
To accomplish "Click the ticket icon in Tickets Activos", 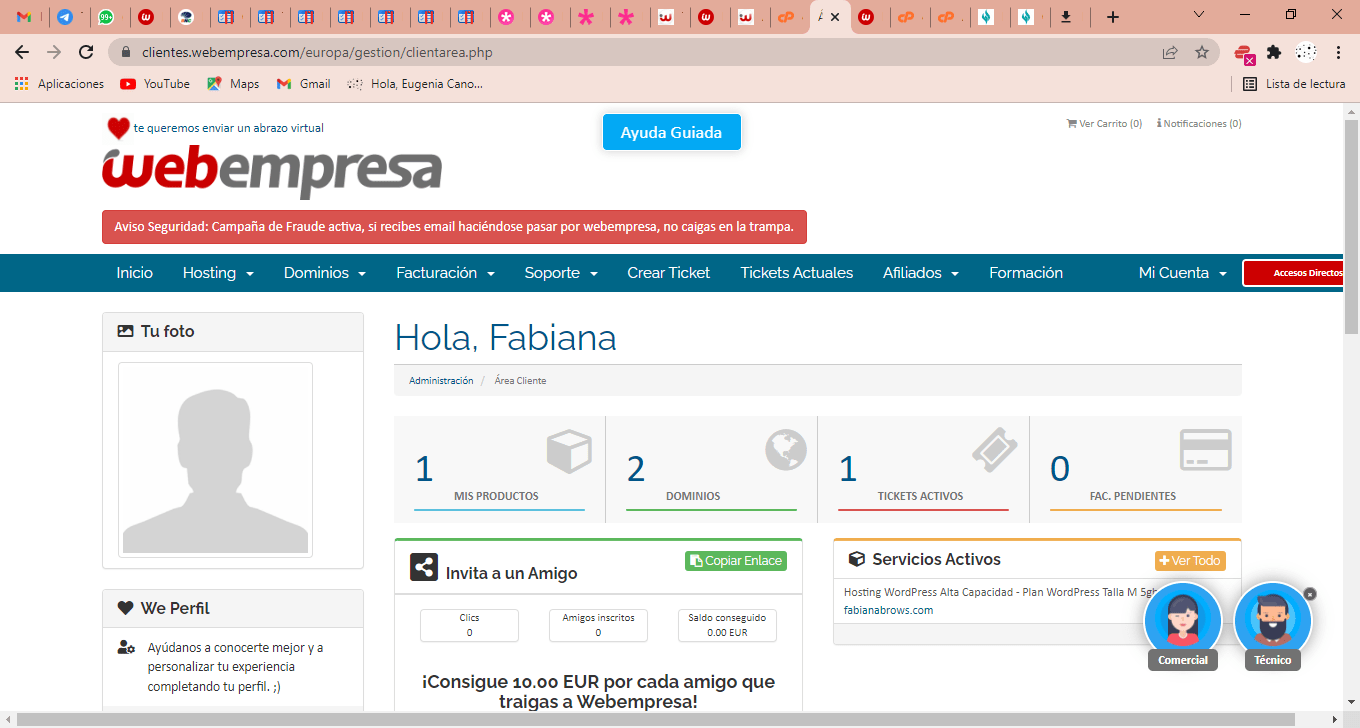I will click(994, 450).
